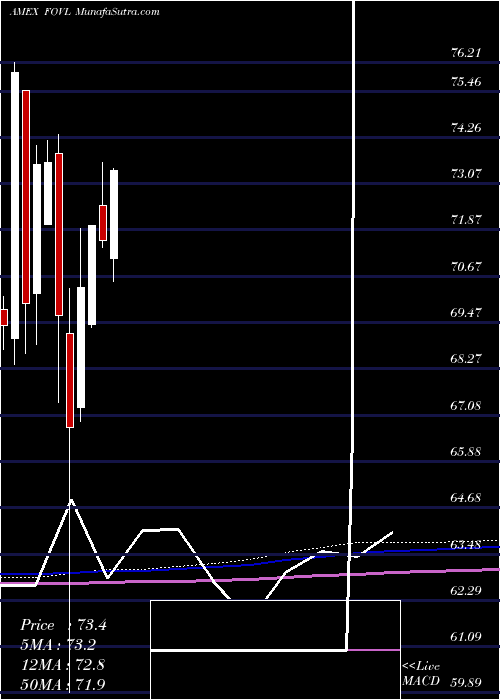Click the 76.21 price axis label
This screenshot has width=500, height=700.
coord(466,53)
